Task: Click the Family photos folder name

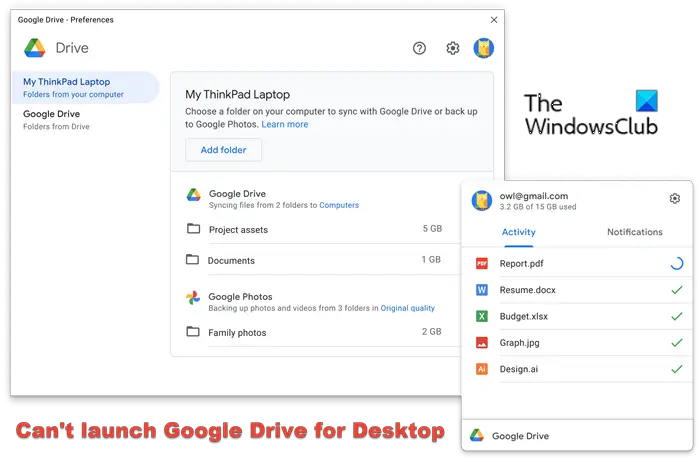Action: (x=237, y=333)
